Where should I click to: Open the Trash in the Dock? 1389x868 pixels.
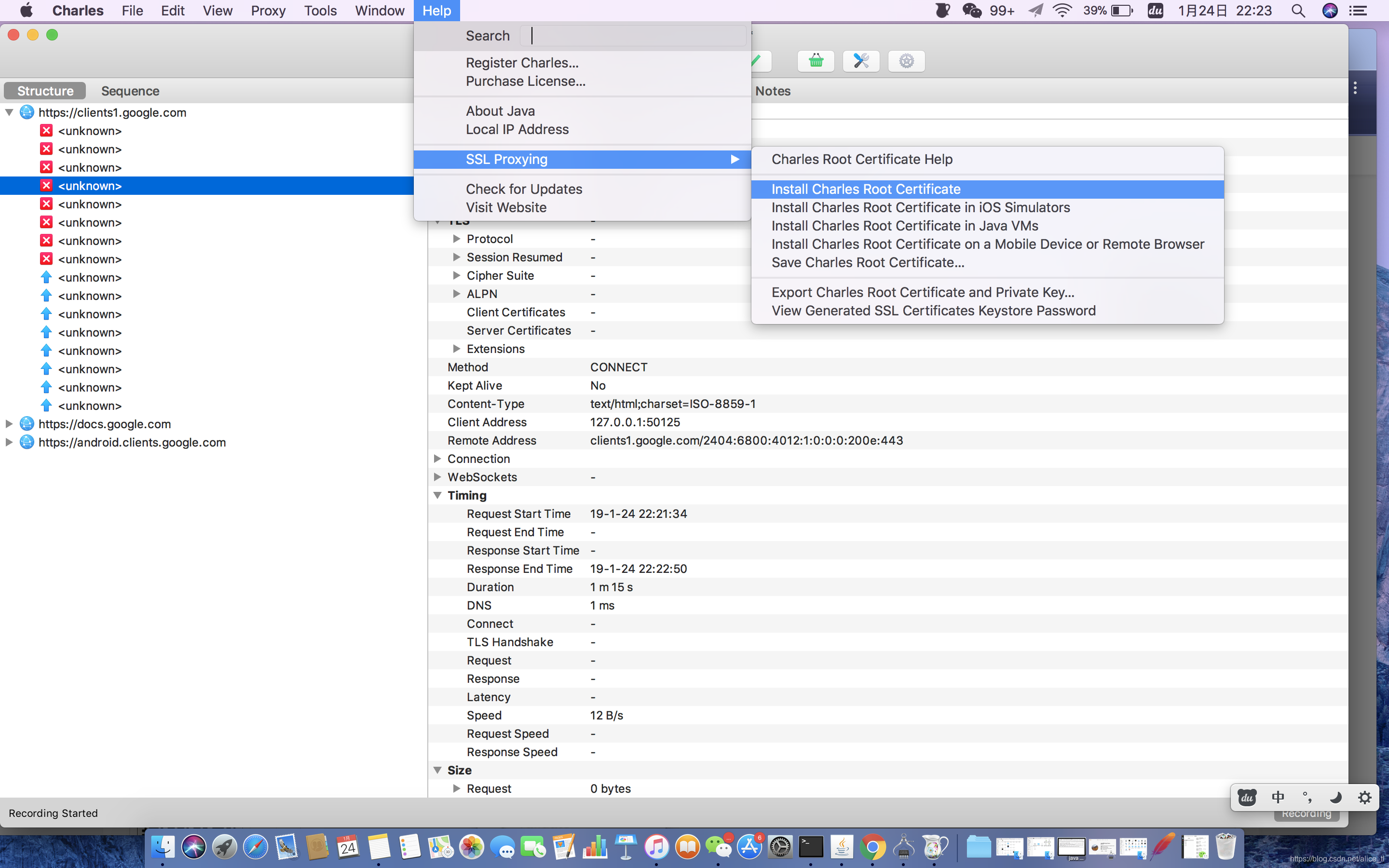(1225, 847)
